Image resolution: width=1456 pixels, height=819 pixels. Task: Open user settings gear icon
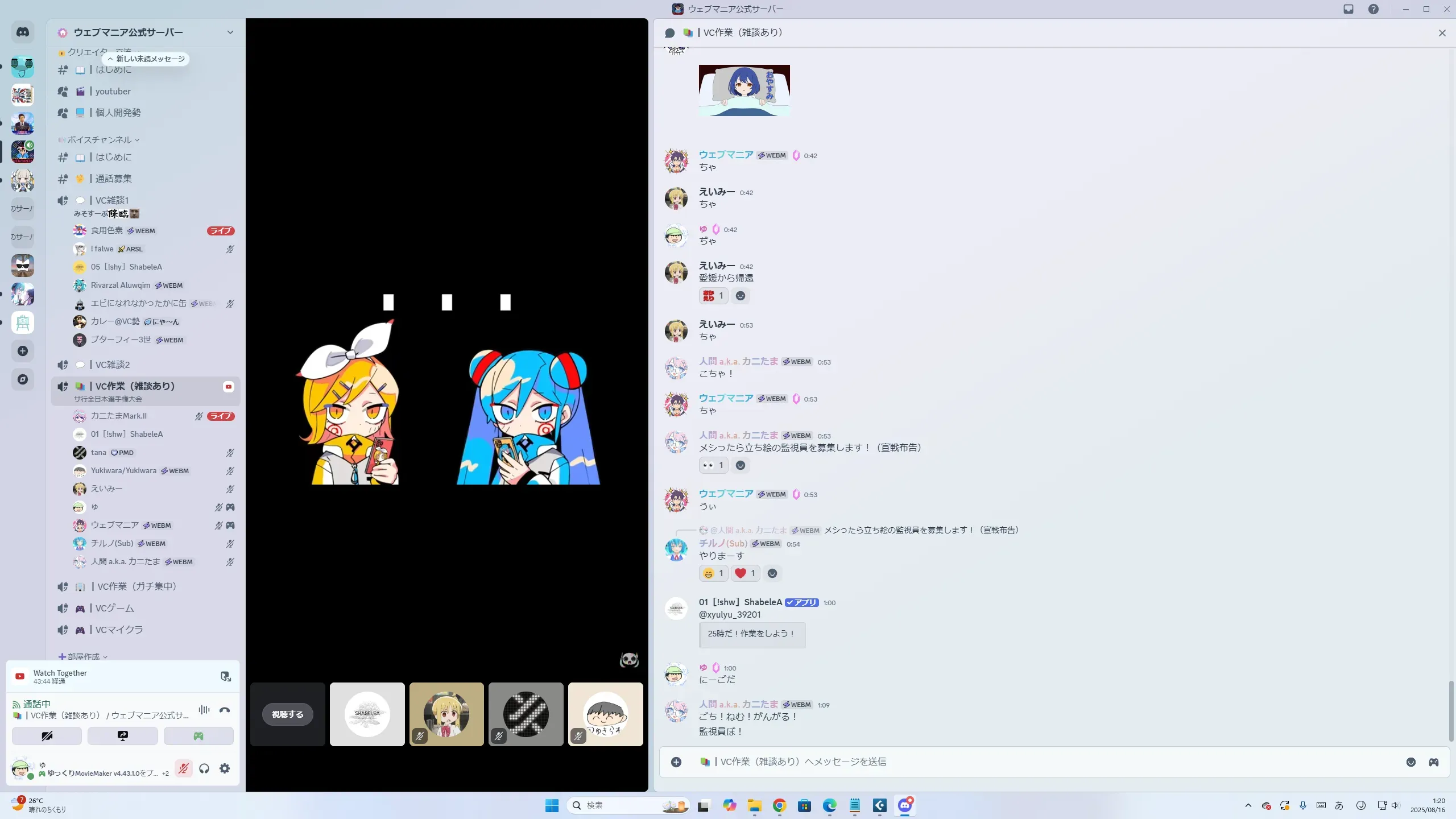pos(225,769)
